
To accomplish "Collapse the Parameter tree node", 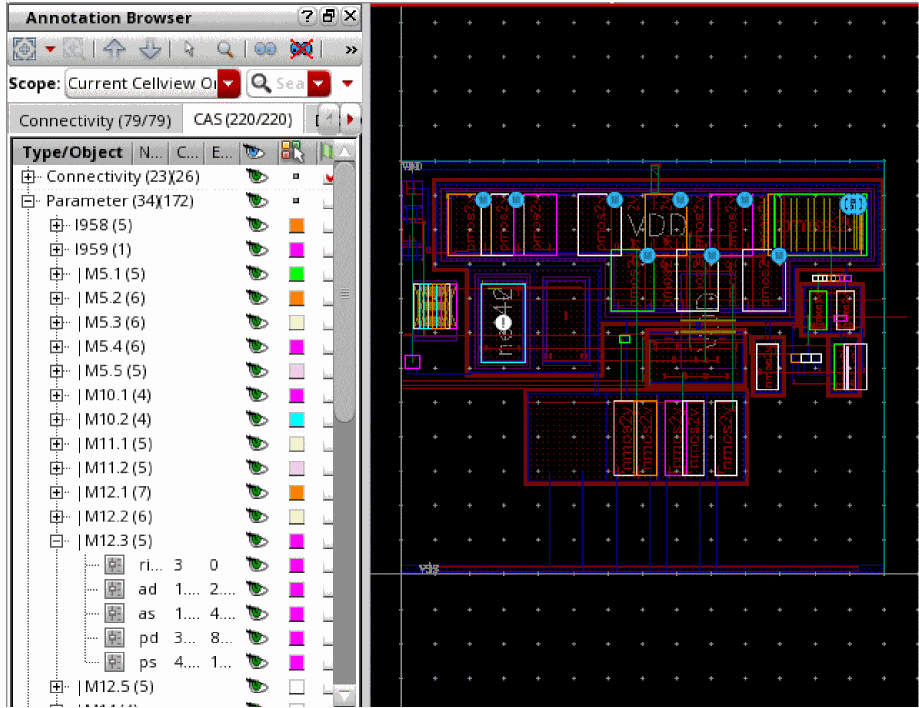I will click(29, 201).
